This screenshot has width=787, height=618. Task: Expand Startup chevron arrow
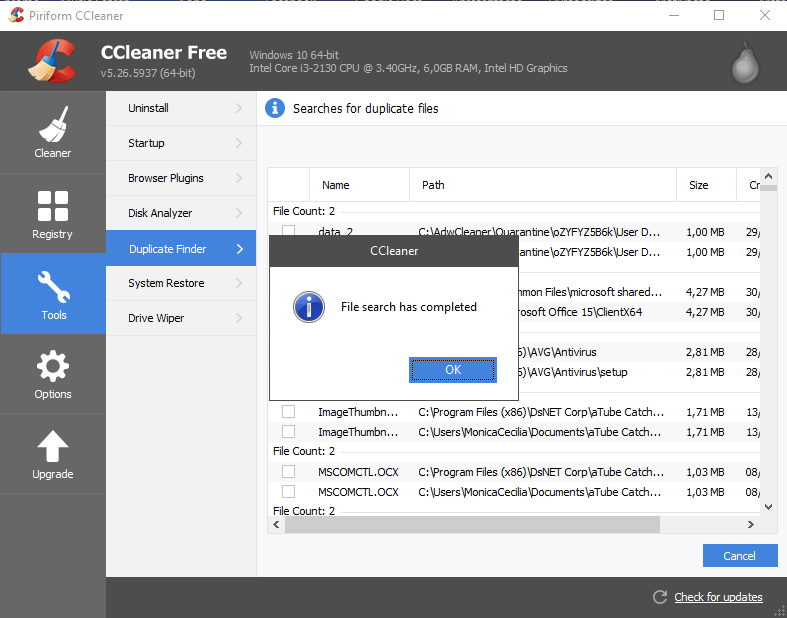(x=239, y=143)
